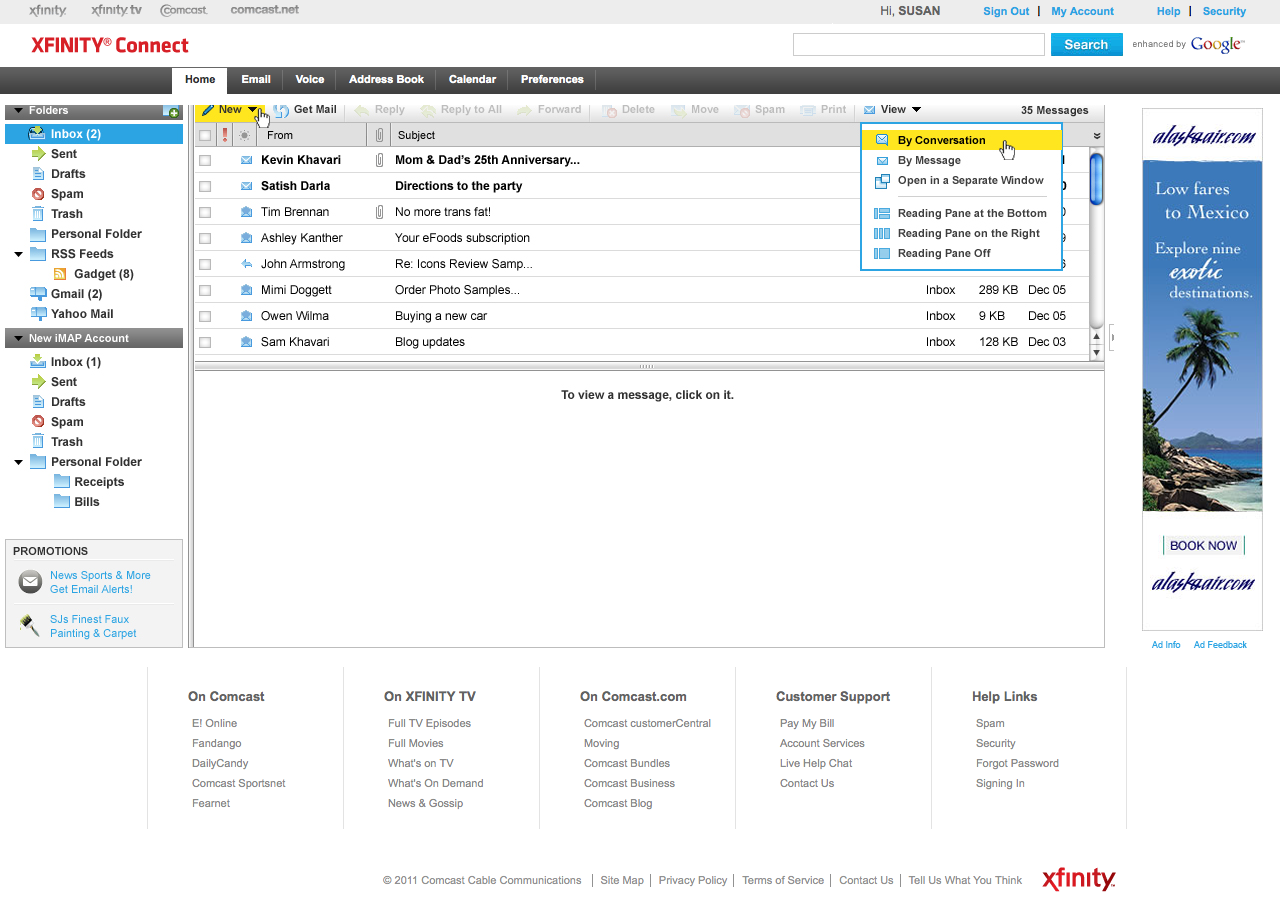Click the replied arrow icon for John Armstrong
The width and height of the screenshot is (1280, 900).
click(x=246, y=264)
